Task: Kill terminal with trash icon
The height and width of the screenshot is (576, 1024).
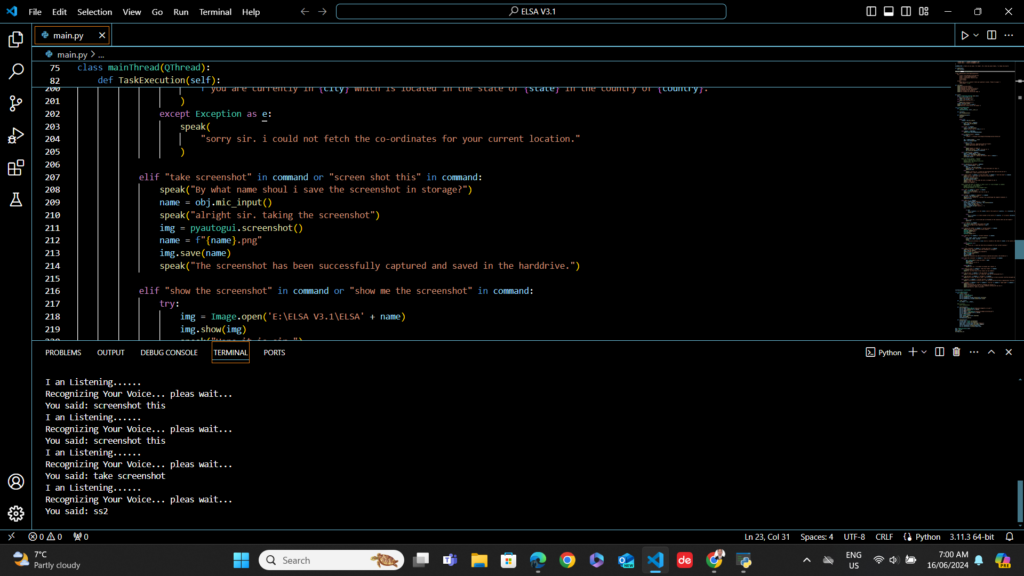Action: [x=956, y=352]
